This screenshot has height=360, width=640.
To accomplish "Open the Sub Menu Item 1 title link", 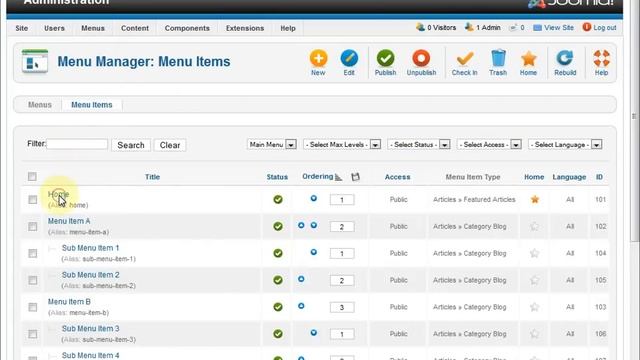I will [91, 248].
